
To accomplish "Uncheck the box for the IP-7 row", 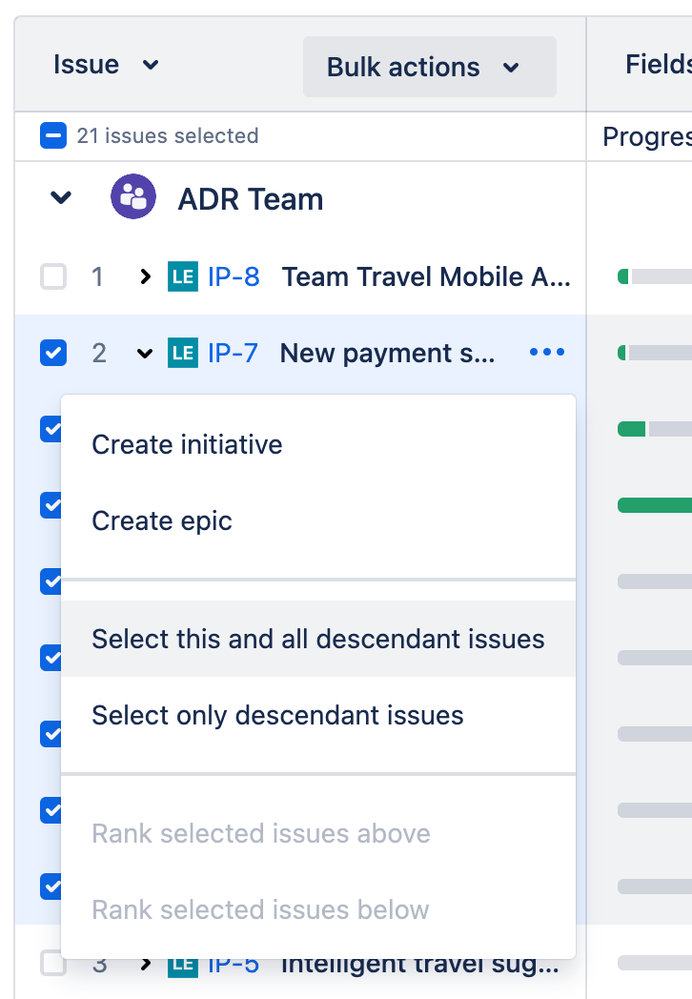I will point(54,353).
